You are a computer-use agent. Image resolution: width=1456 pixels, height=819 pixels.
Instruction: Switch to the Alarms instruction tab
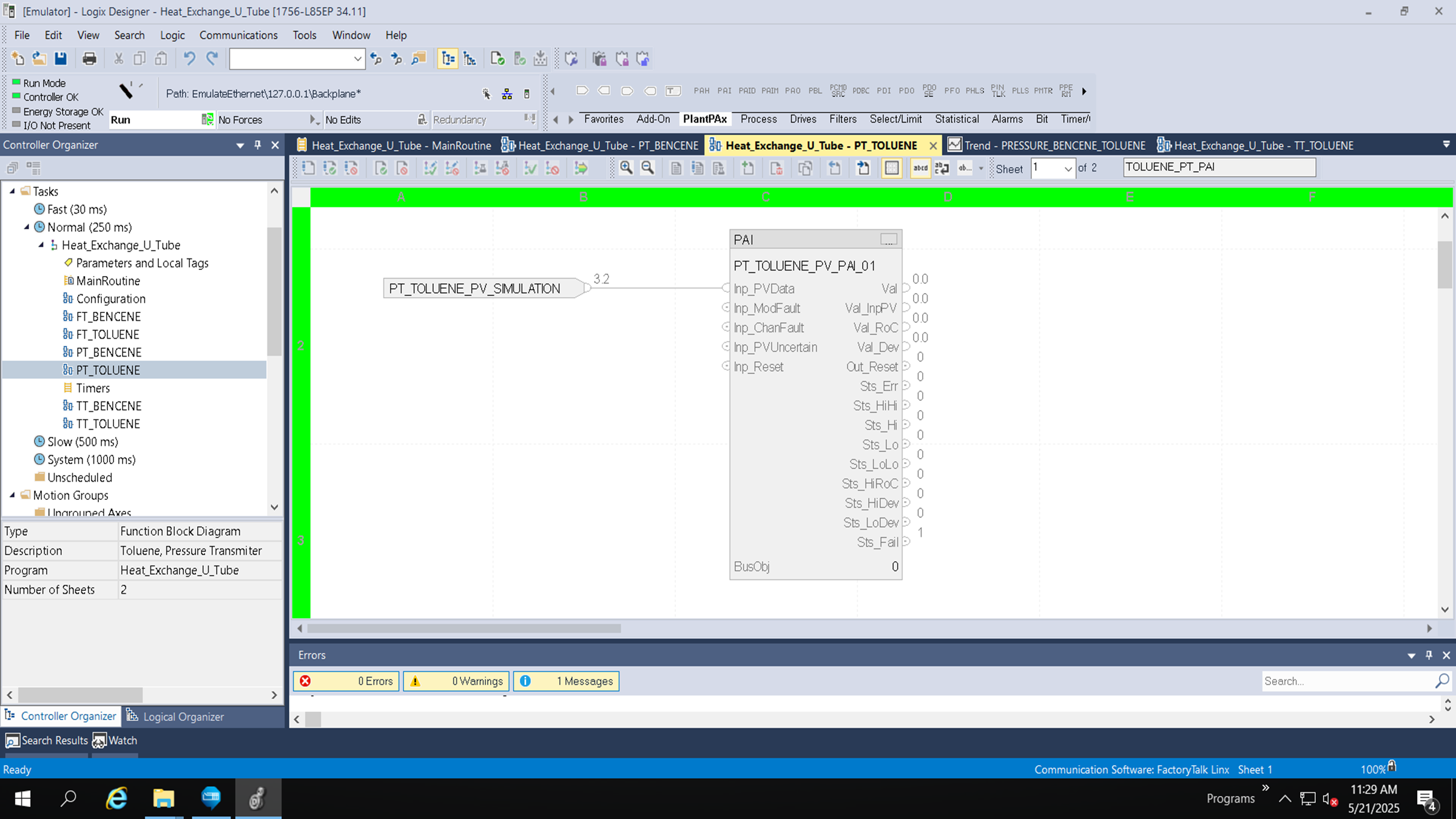point(1007,119)
